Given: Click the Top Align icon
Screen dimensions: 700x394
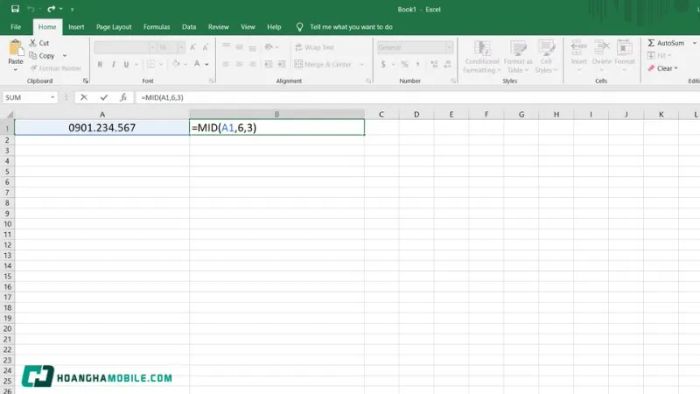Looking at the screenshot, I should [226, 47].
